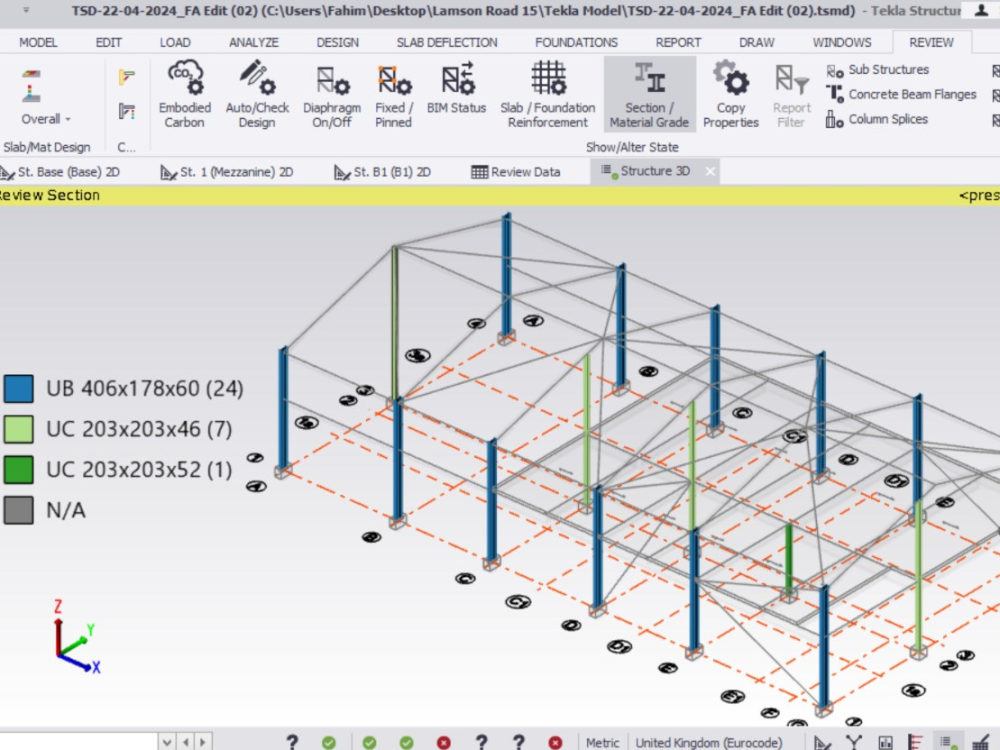Select Sub Structures option
Image resolution: width=1000 pixels, height=750 pixels.
click(878, 70)
